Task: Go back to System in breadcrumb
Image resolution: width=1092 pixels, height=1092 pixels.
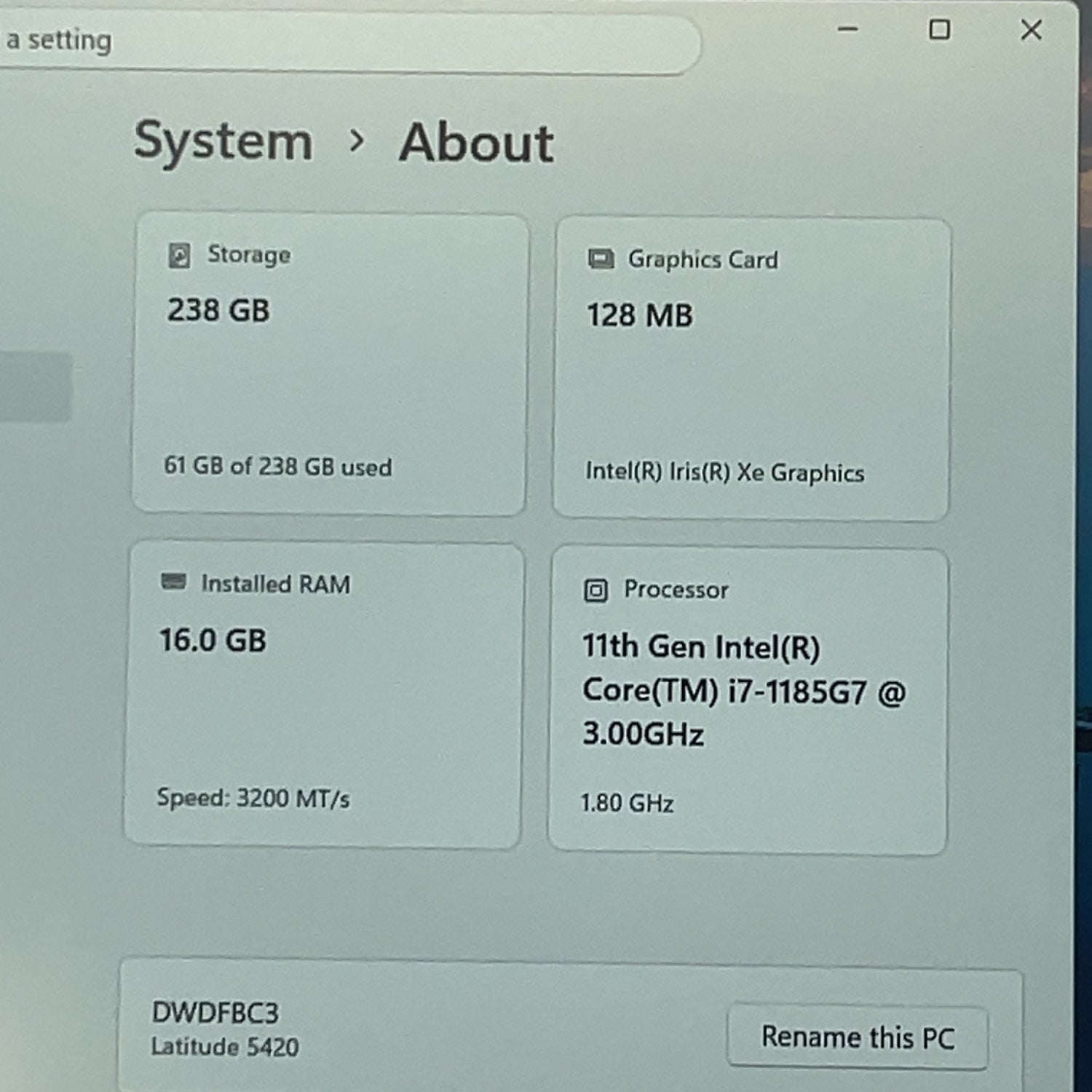Action: (x=223, y=141)
